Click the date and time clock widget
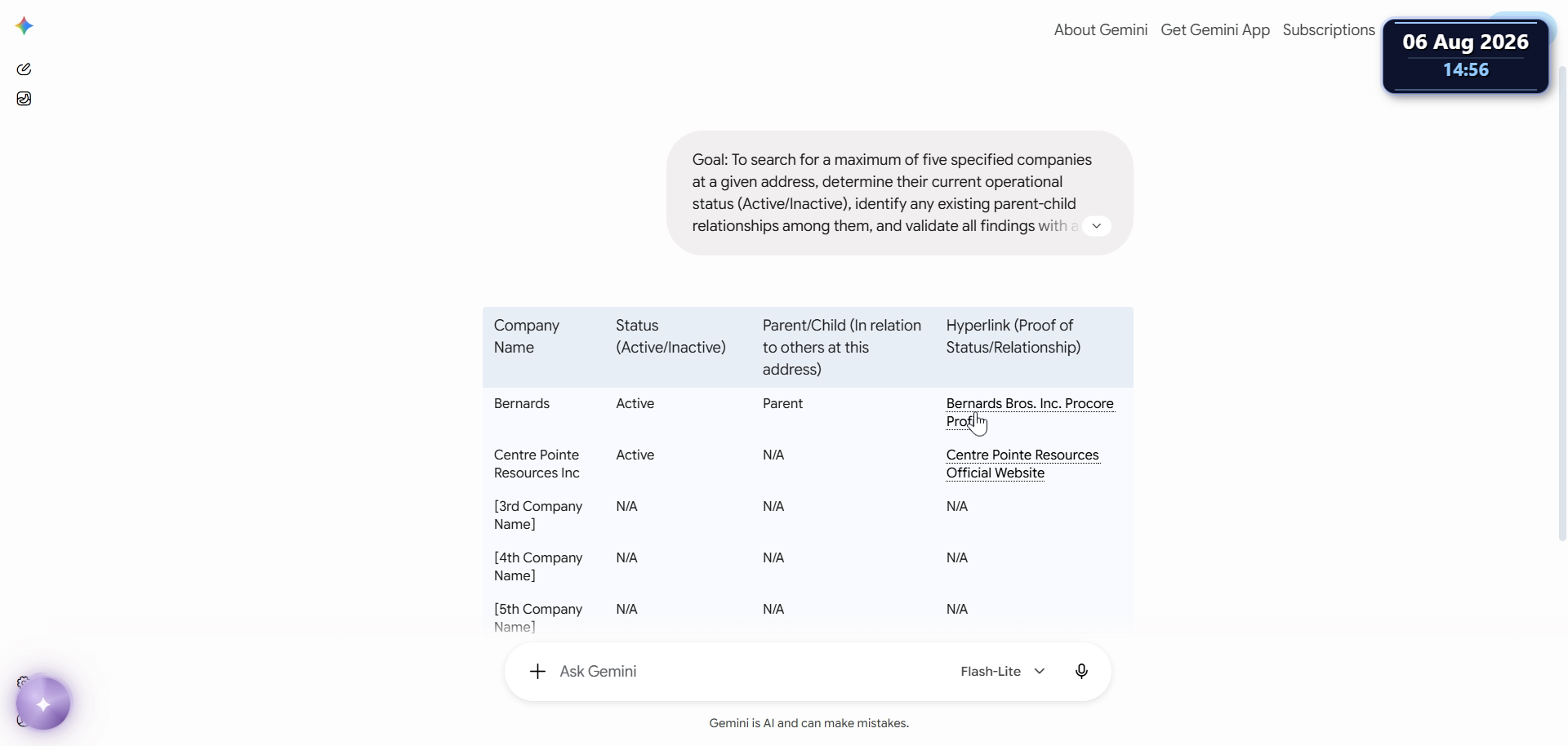Image resolution: width=1568 pixels, height=746 pixels. [1466, 56]
